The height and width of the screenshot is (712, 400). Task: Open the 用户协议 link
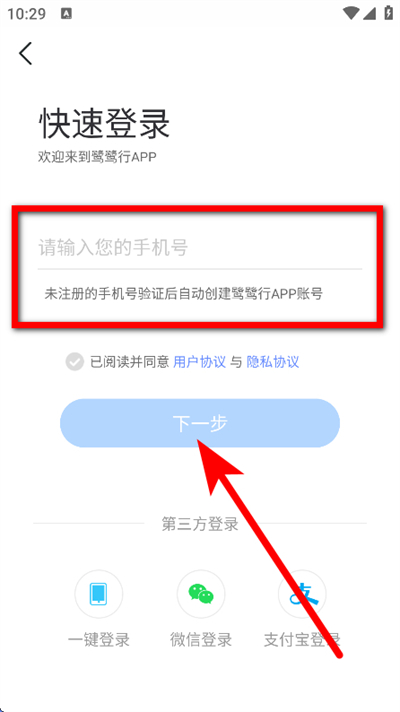tap(200, 362)
